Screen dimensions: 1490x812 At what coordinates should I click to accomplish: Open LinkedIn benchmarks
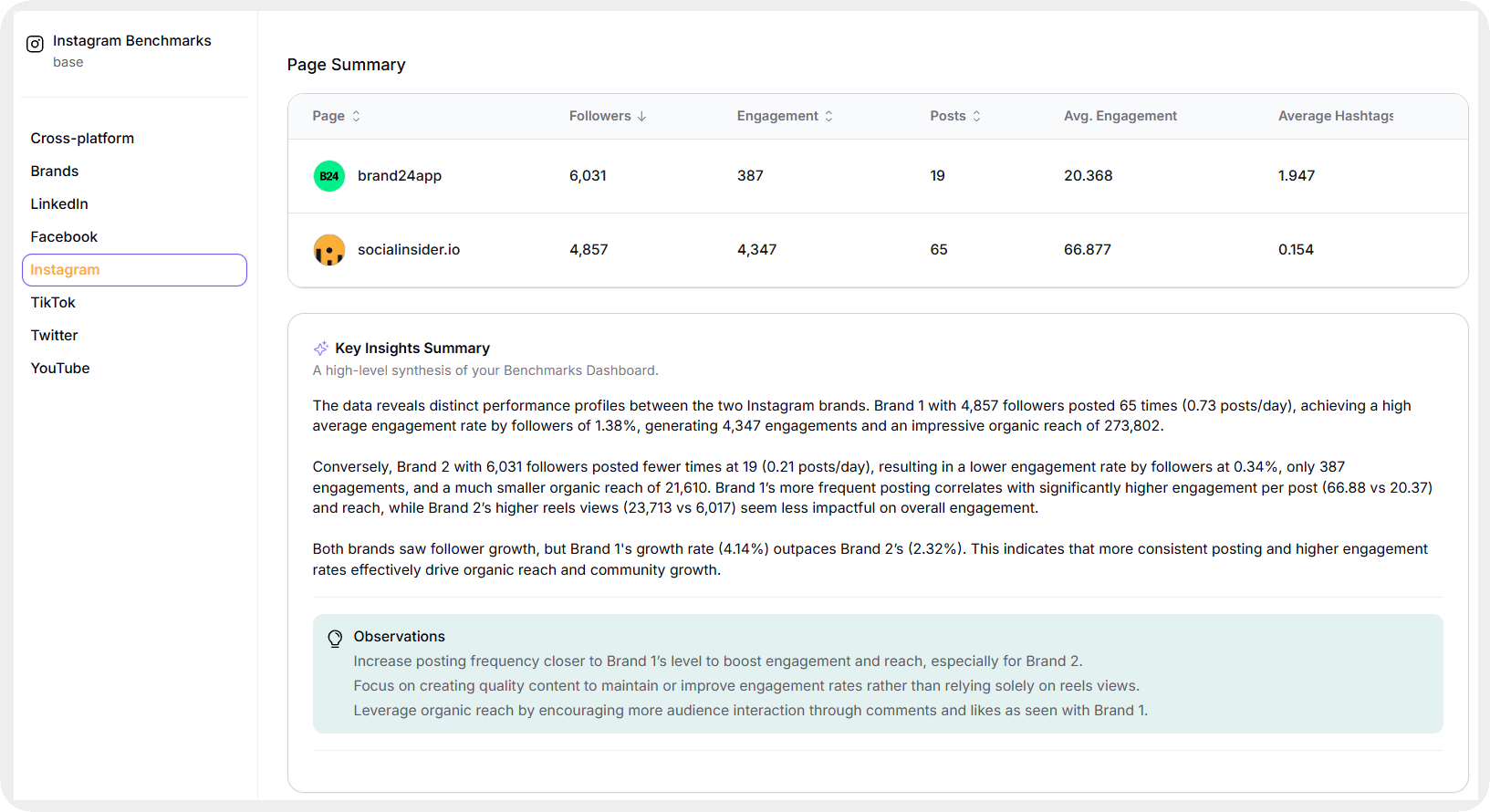click(x=59, y=204)
